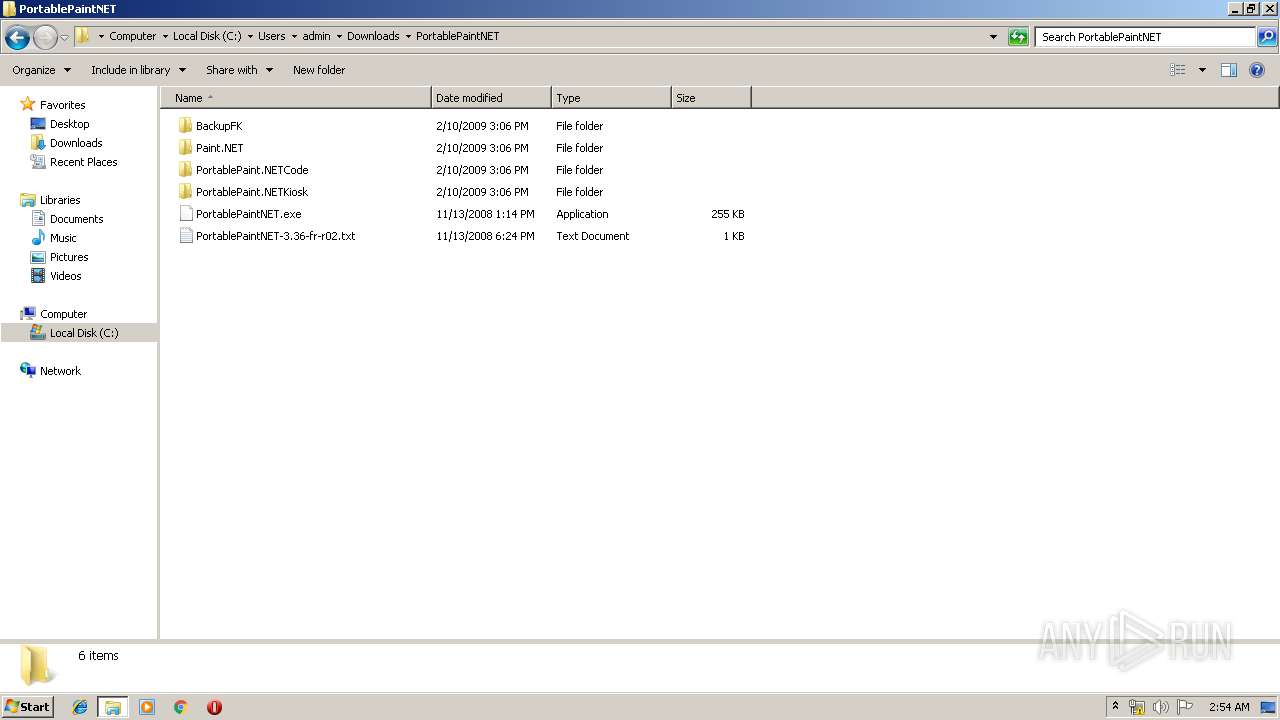Image resolution: width=1280 pixels, height=720 pixels.
Task: Select Favorites in the navigation pane
Action: click(62, 105)
